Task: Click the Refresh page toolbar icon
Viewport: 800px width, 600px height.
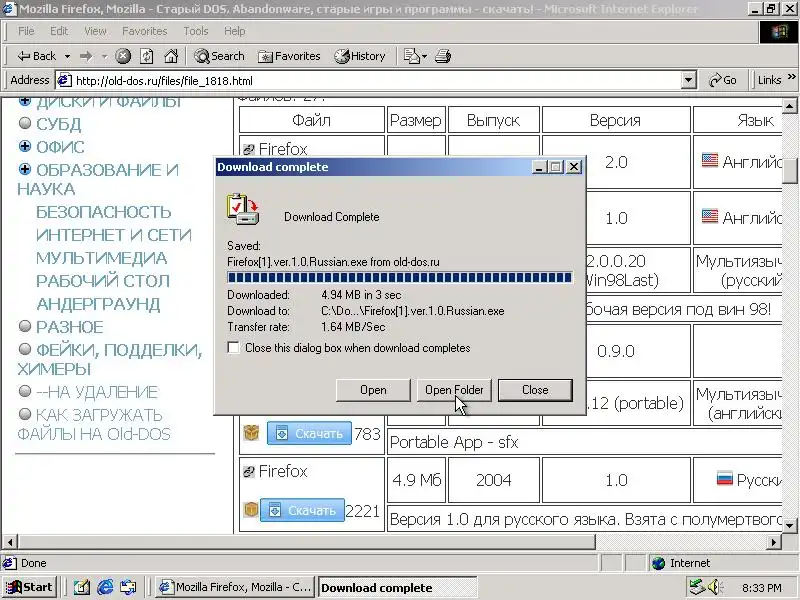Action: 147,56
